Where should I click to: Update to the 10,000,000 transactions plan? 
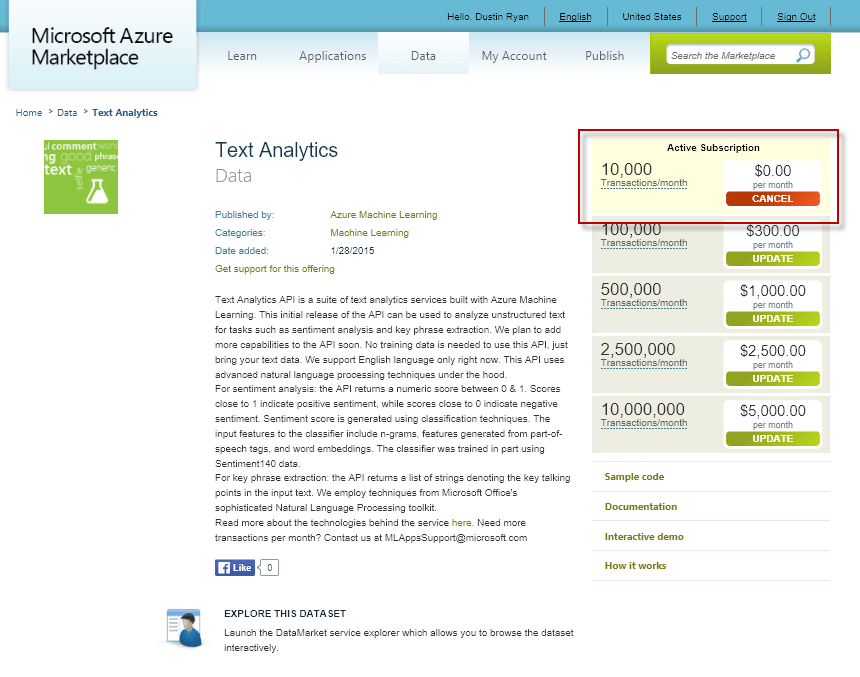pyautogui.click(x=772, y=438)
